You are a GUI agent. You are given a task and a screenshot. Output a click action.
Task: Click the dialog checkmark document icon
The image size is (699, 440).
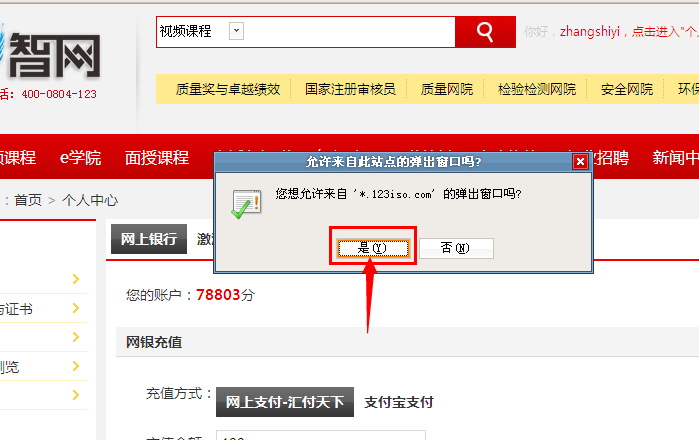click(x=246, y=205)
